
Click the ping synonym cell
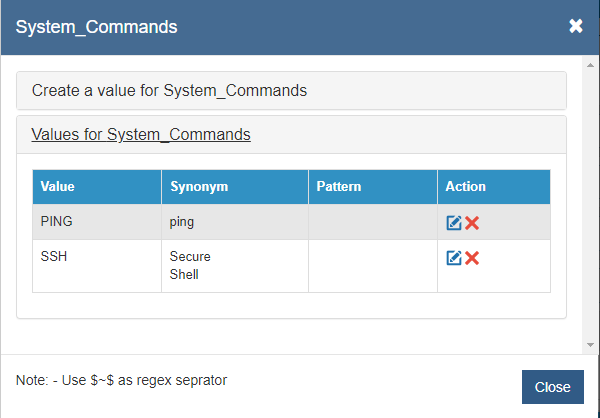pos(182,222)
